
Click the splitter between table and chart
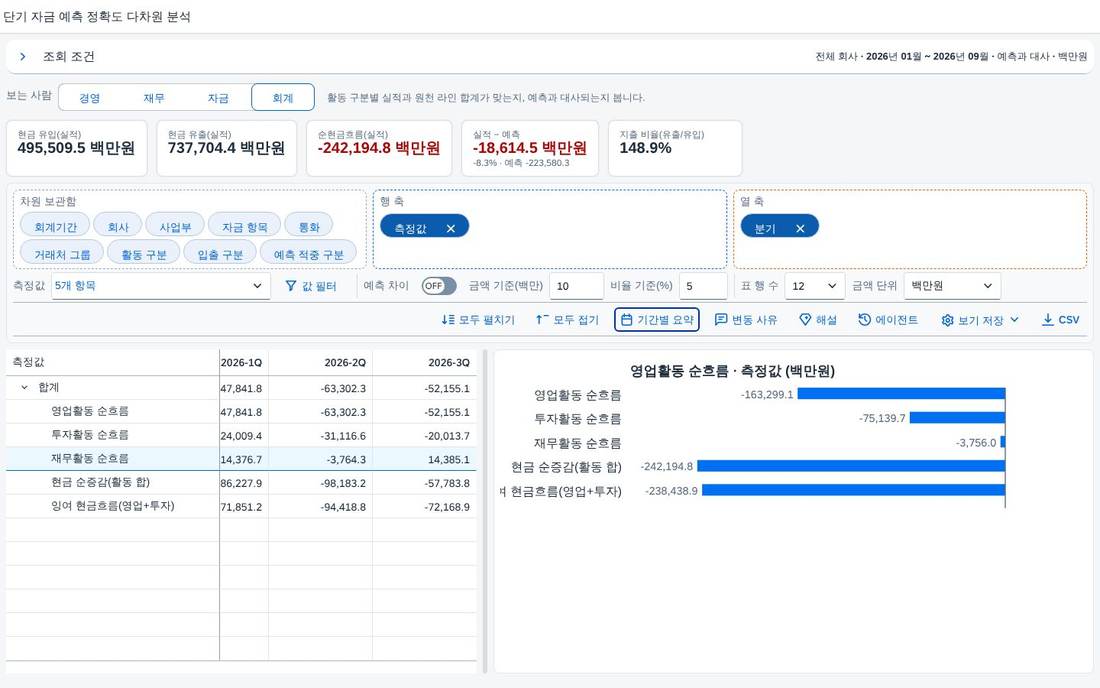(485, 512)
